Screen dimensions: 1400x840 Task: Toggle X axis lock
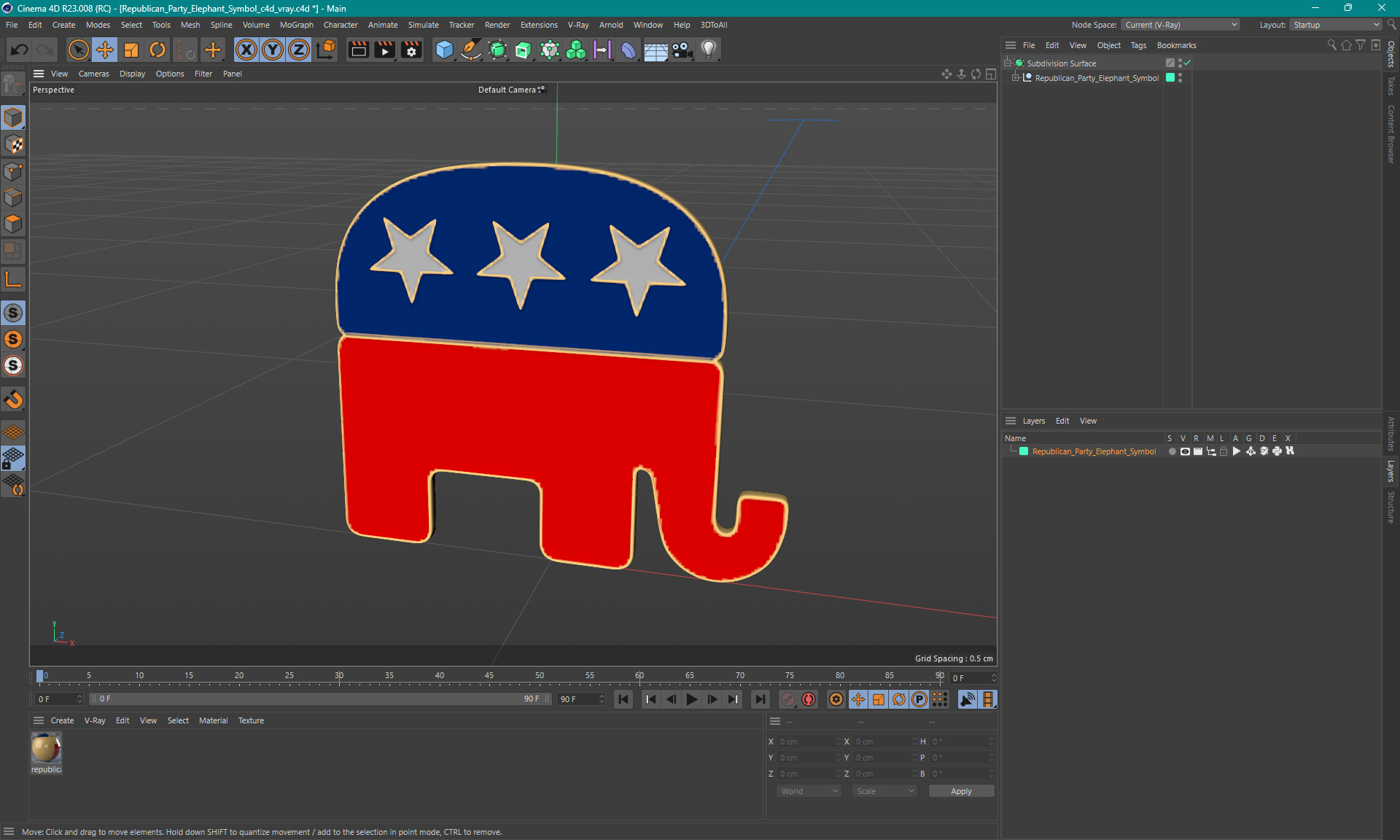[246, 50]
